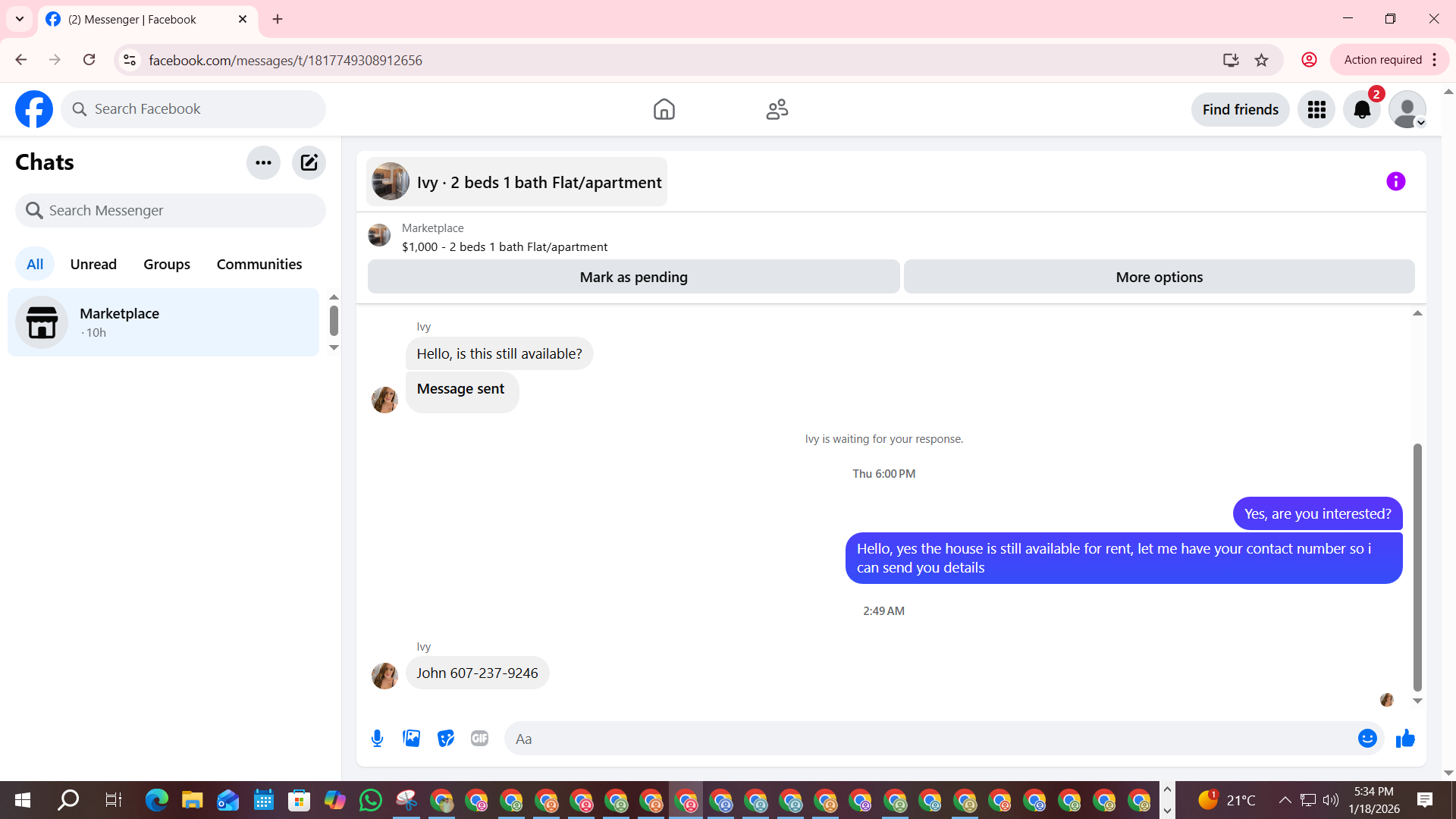This screenshot has width=1456, height=819.
Task: Open conversation information purple icon
Action: pyautogui.click(x=1395, y=181)
